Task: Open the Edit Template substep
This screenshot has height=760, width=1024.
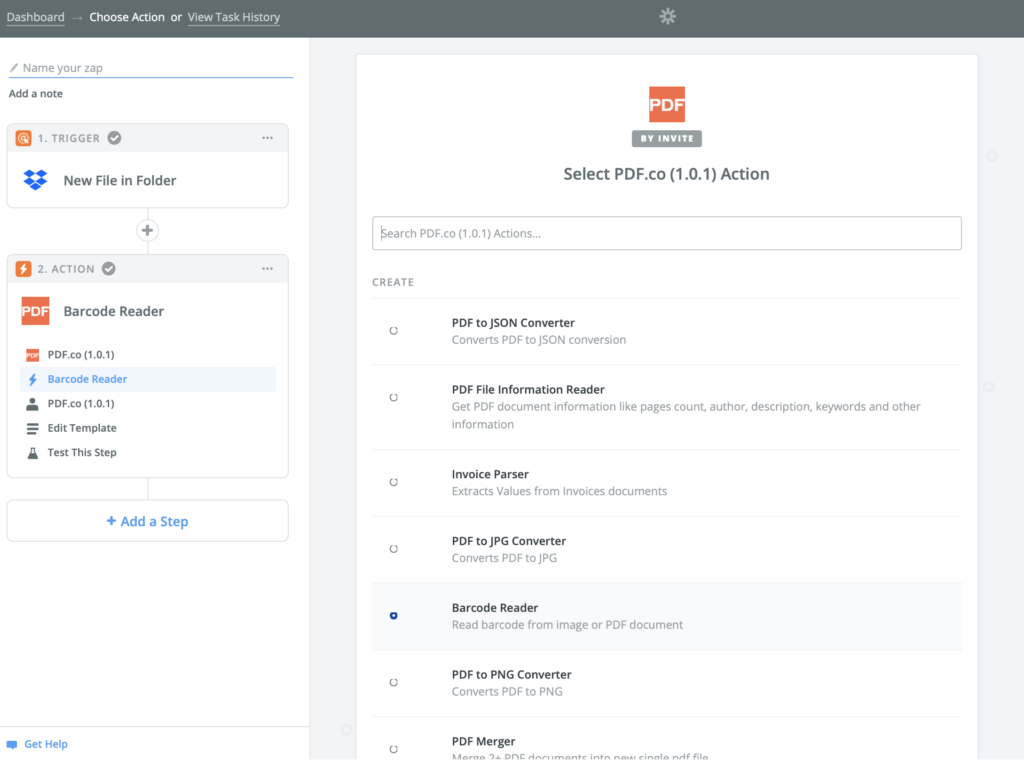Action: tap(148, 428)
